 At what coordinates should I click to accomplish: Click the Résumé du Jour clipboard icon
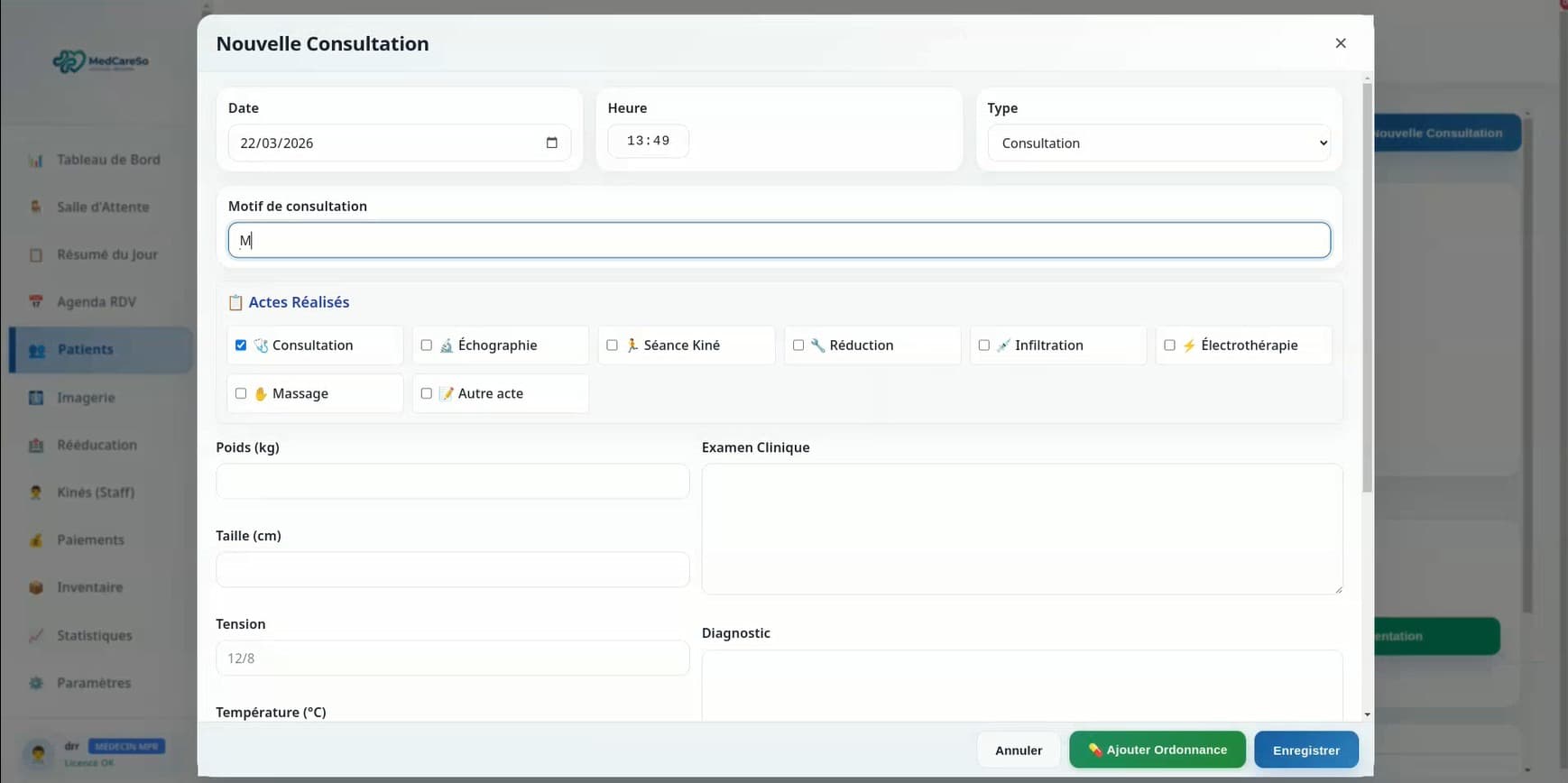36,254
